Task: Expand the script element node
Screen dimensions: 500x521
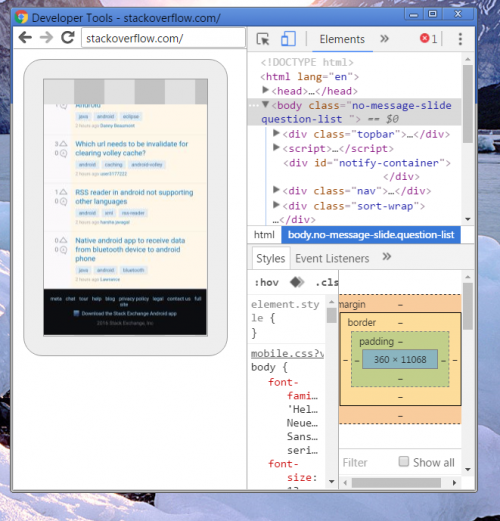Action: coord(276,147)
